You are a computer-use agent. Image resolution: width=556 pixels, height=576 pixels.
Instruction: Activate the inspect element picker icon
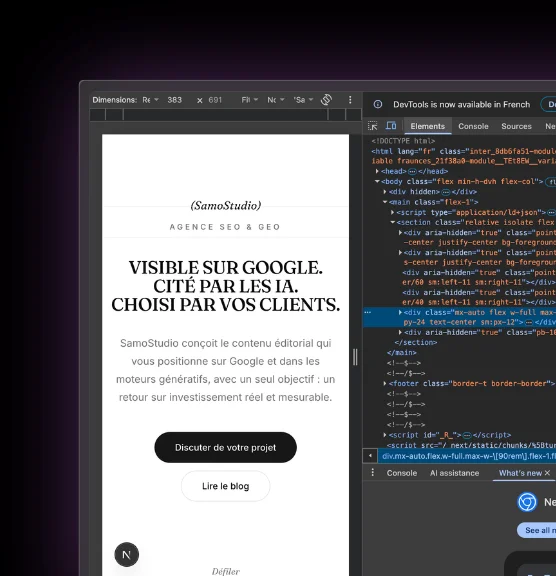coord(373,126)
